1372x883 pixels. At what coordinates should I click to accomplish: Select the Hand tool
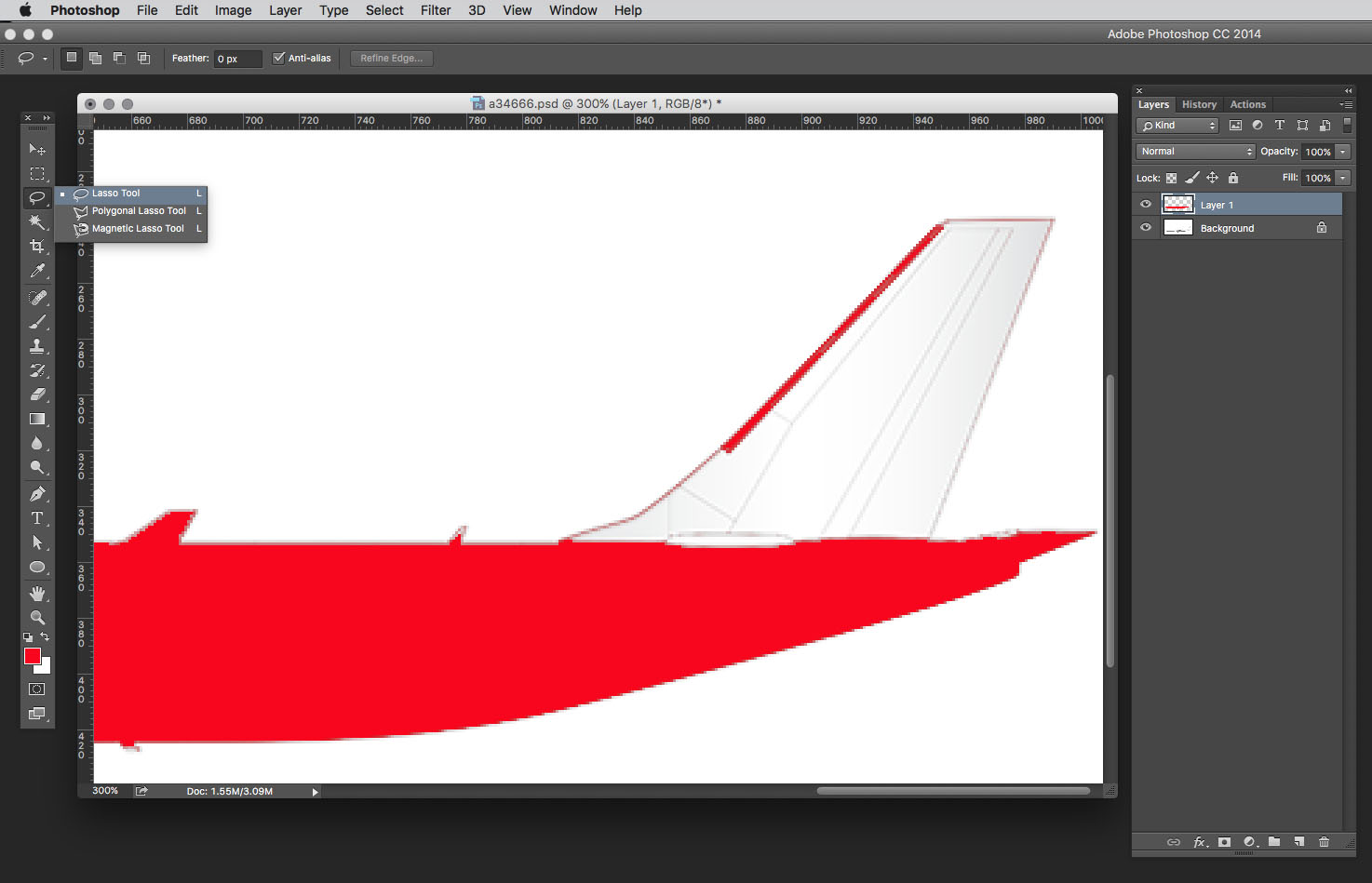[37, 594]
